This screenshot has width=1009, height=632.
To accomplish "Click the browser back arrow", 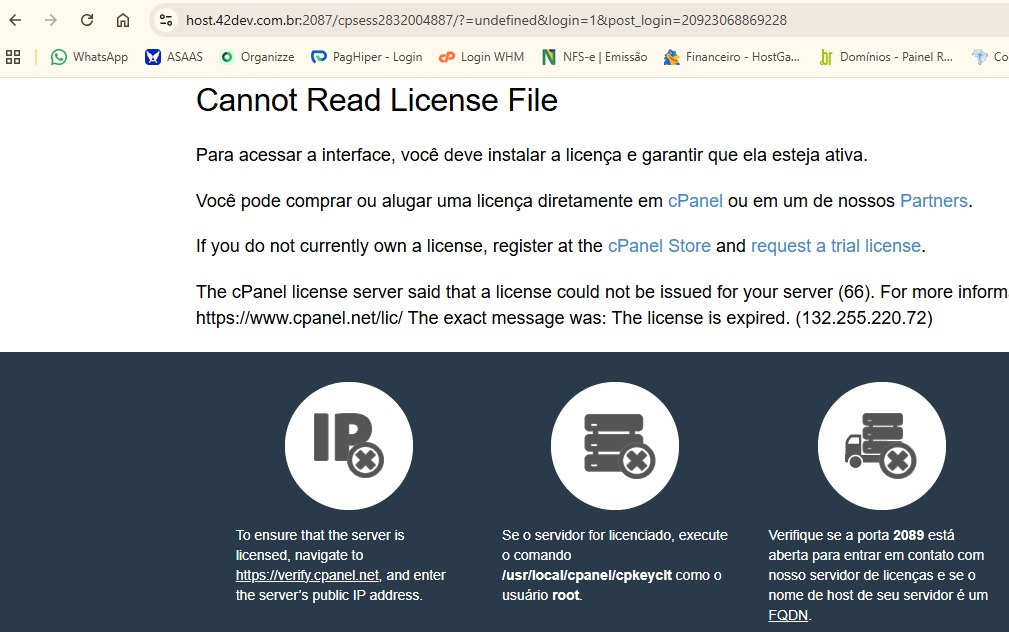I will click(16, 20).
